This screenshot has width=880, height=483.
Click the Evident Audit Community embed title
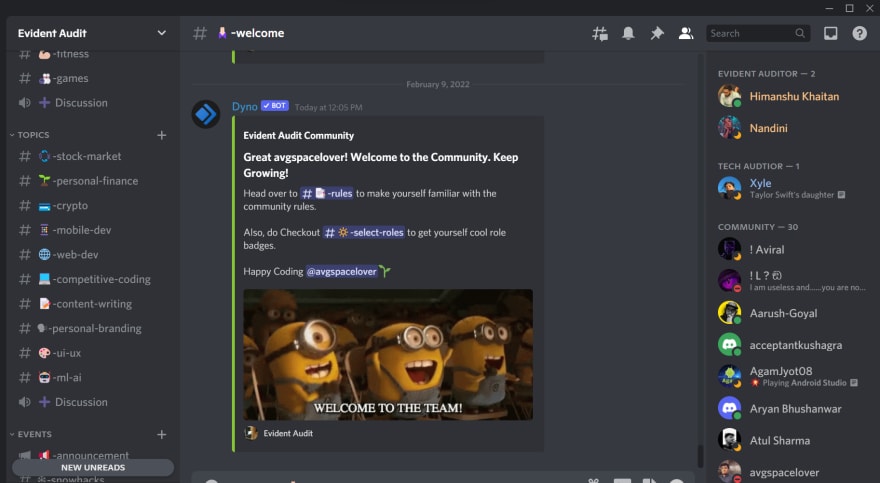(x=299, y=136)
